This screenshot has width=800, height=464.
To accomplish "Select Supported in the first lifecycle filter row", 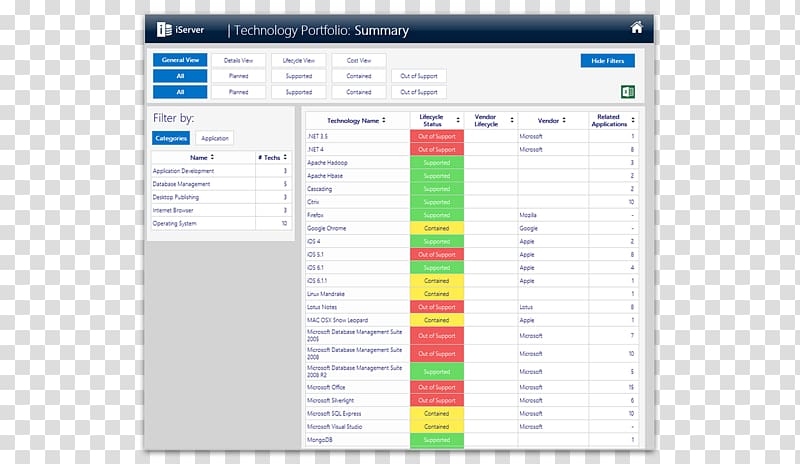I will pos(298,76).
